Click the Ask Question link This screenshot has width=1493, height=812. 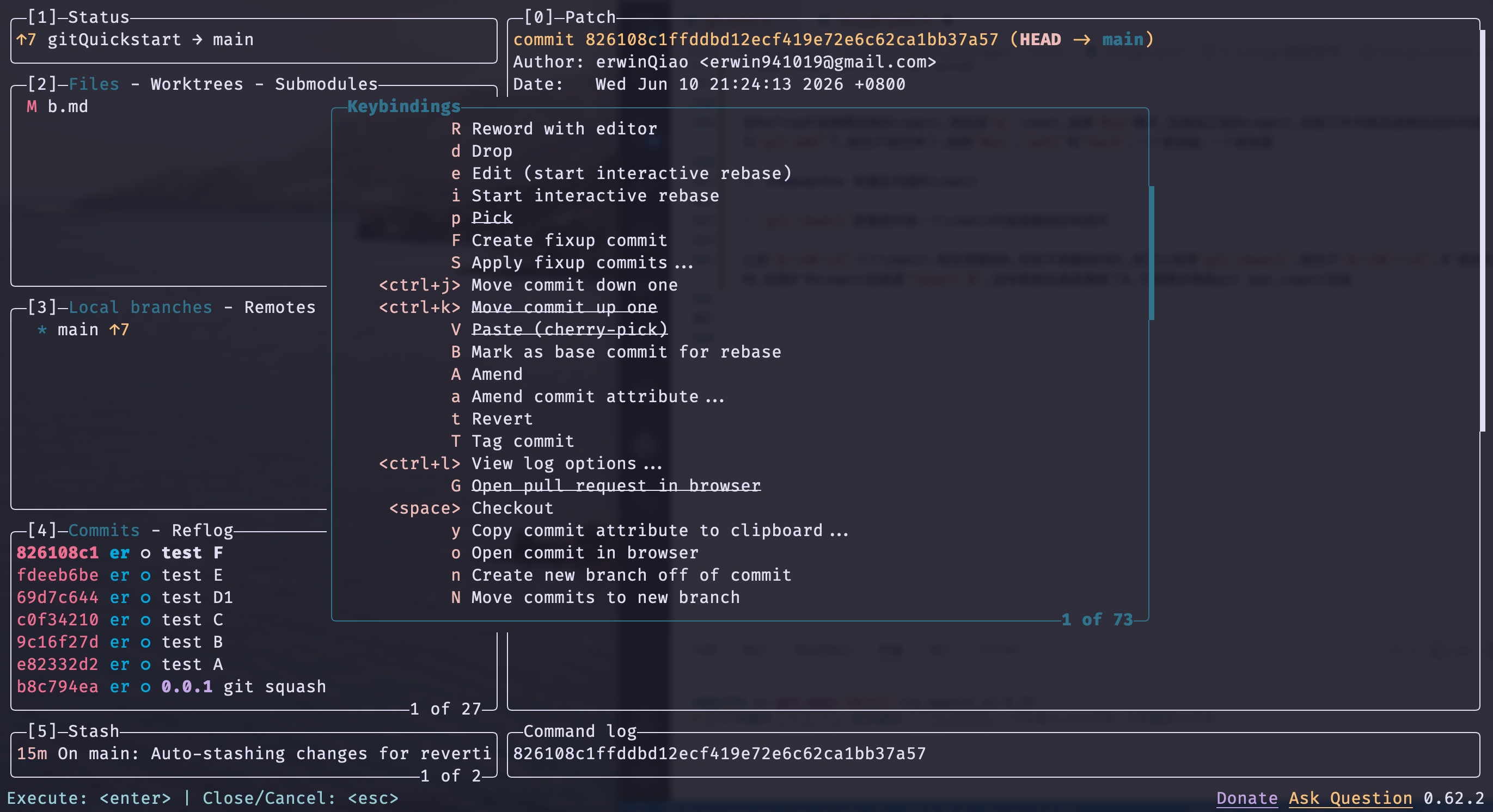pyautogui.click(x=1351, y=798)
